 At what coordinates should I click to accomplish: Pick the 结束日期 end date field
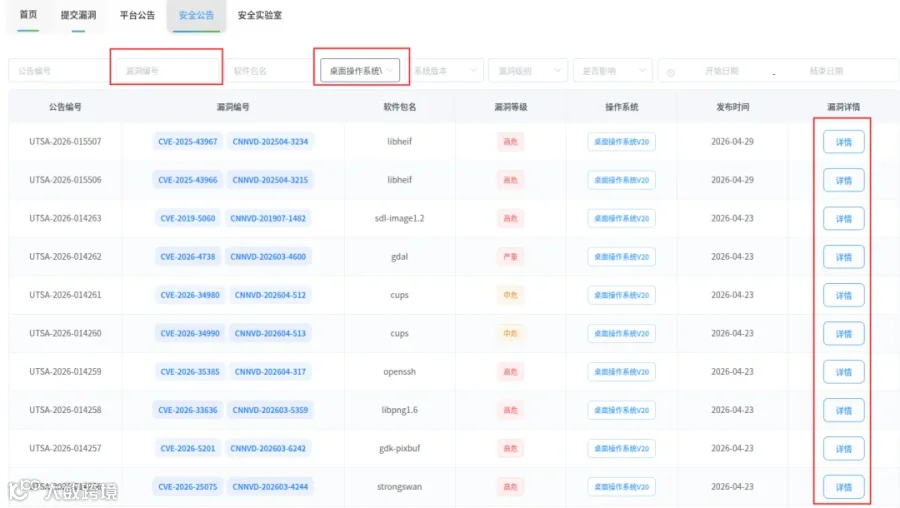click(x=826, y=71)
